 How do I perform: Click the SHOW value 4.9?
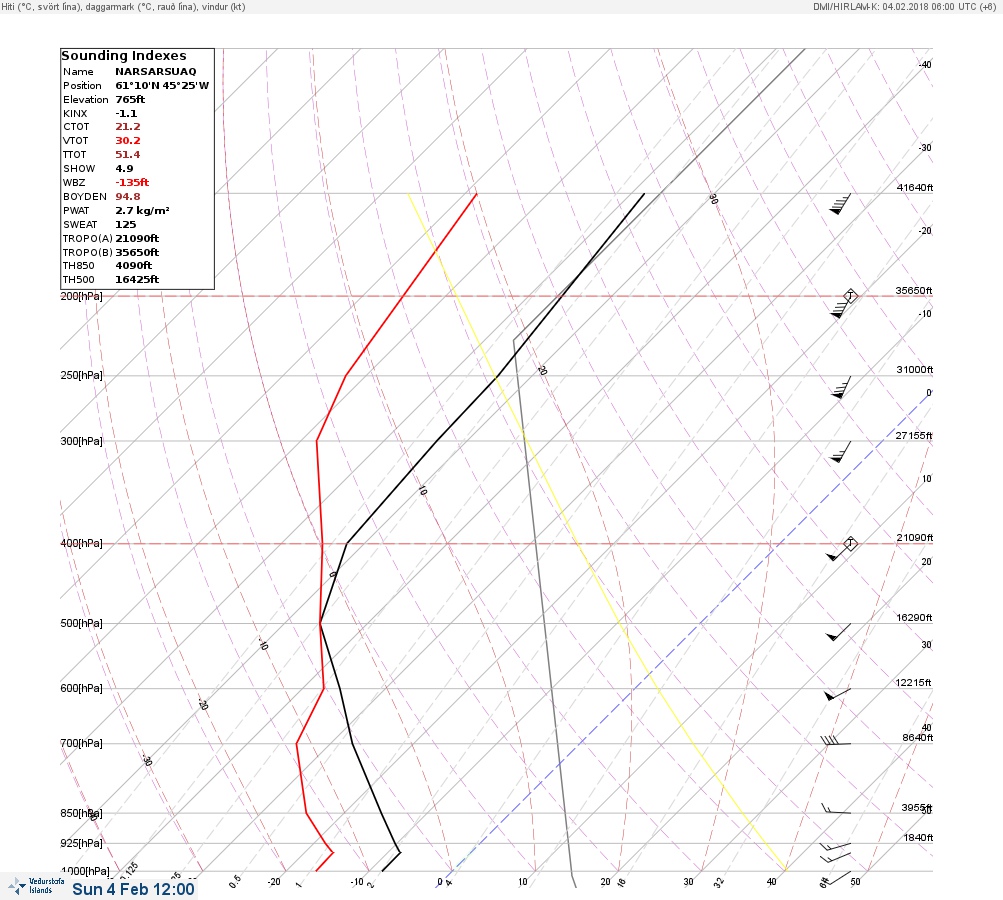click(x=124, y=169)
